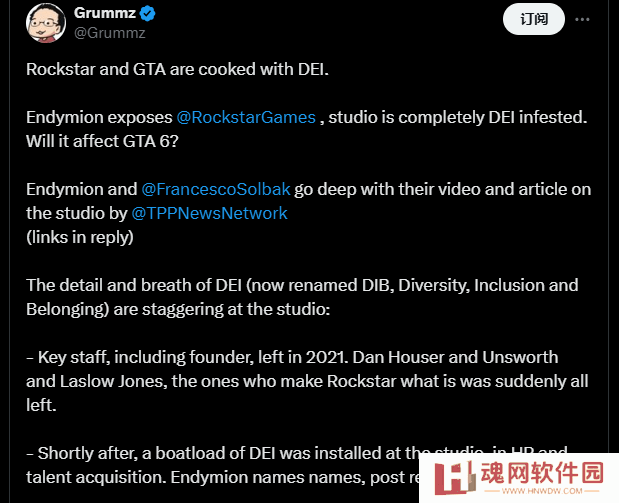Viewport: 619px width, 503px height.
Task: Click the 'Endymion exposes' sentence start
Action: point(99,117)
